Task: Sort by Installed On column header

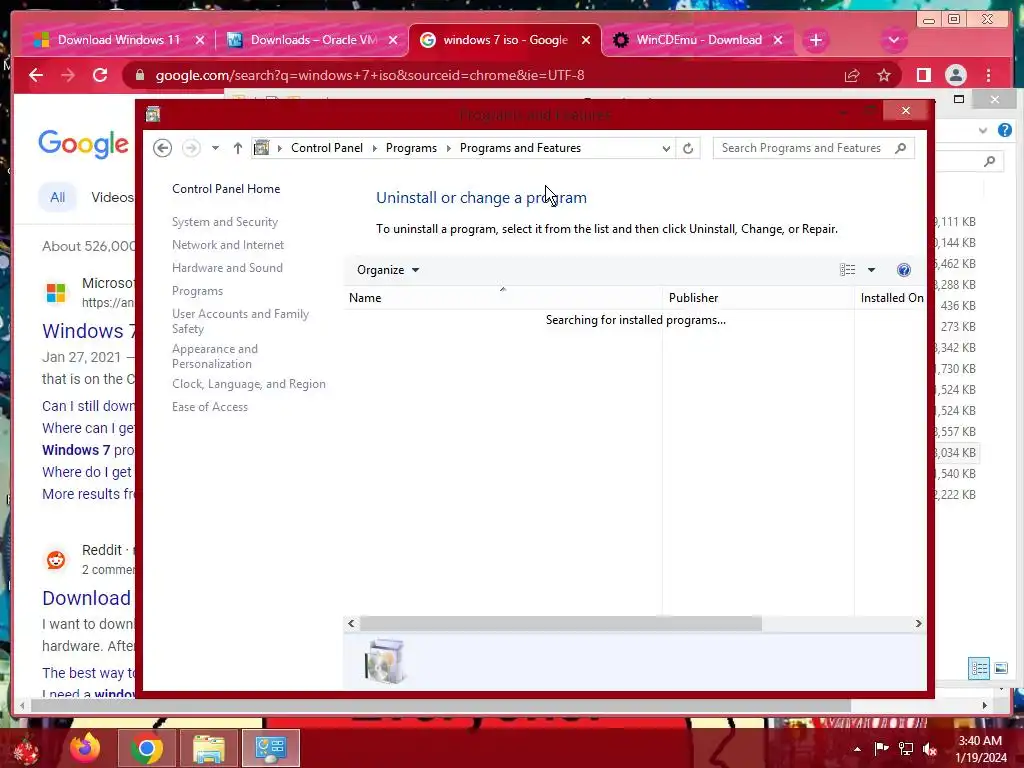Action: 891,298
